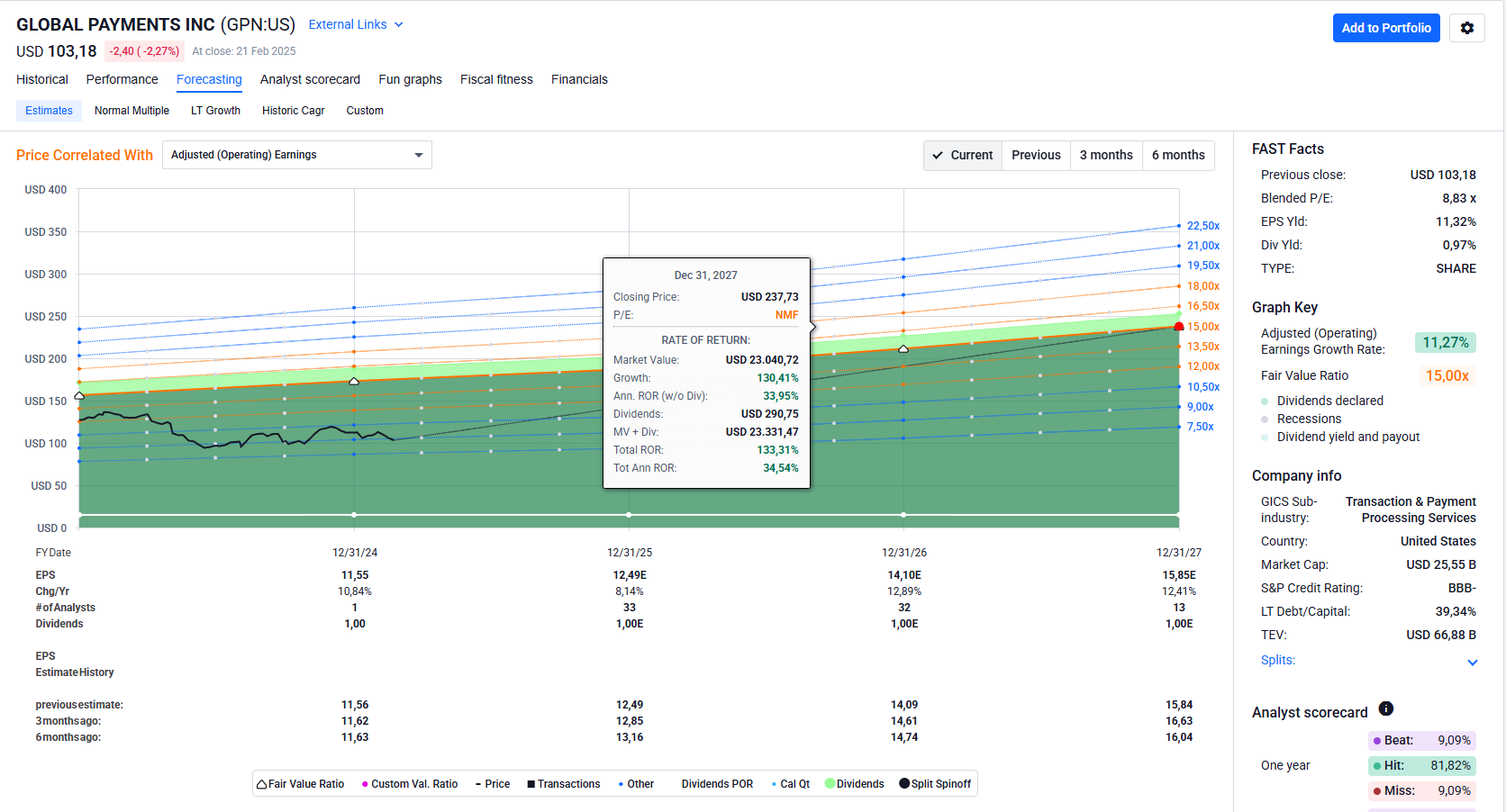Open the Adjusted (Operating) Earnings dropdown
The height and width of the screenshot is (812, 1506).
click(x=296, y=155)
